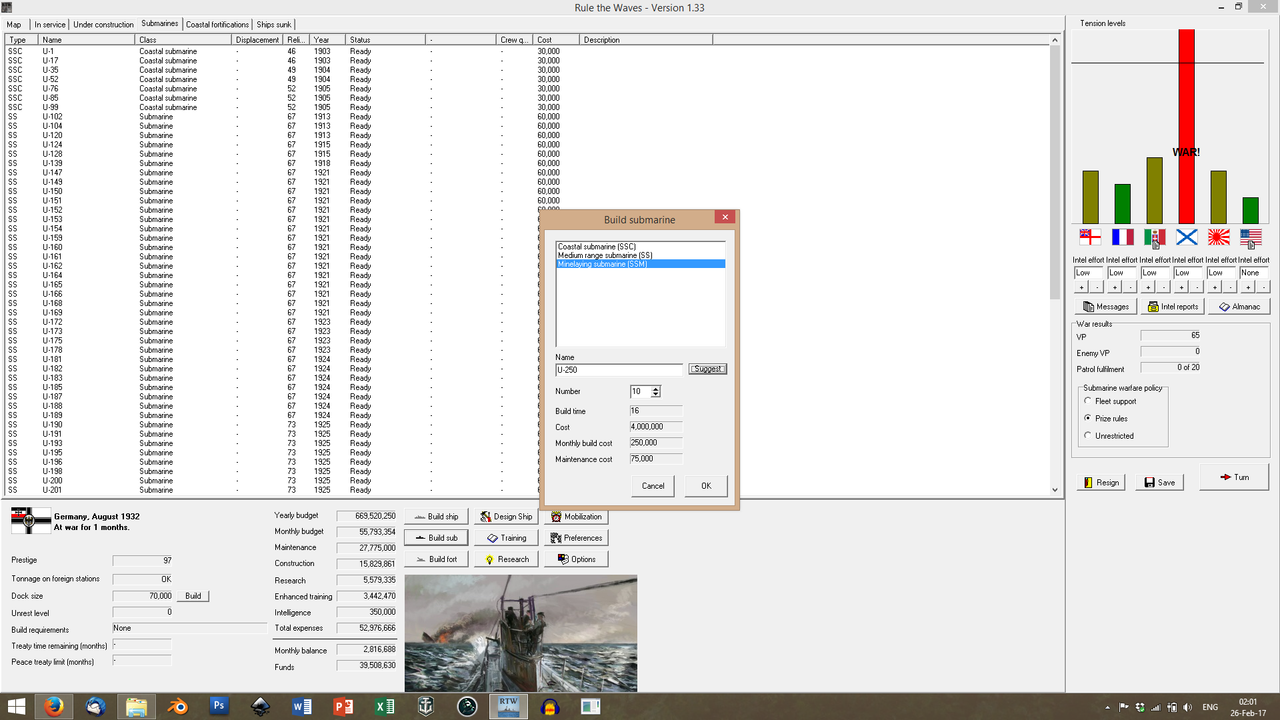Viewport: 1280px width, 720px height.
Task: Open the Options screen
Action: click(x=576, y=558)
